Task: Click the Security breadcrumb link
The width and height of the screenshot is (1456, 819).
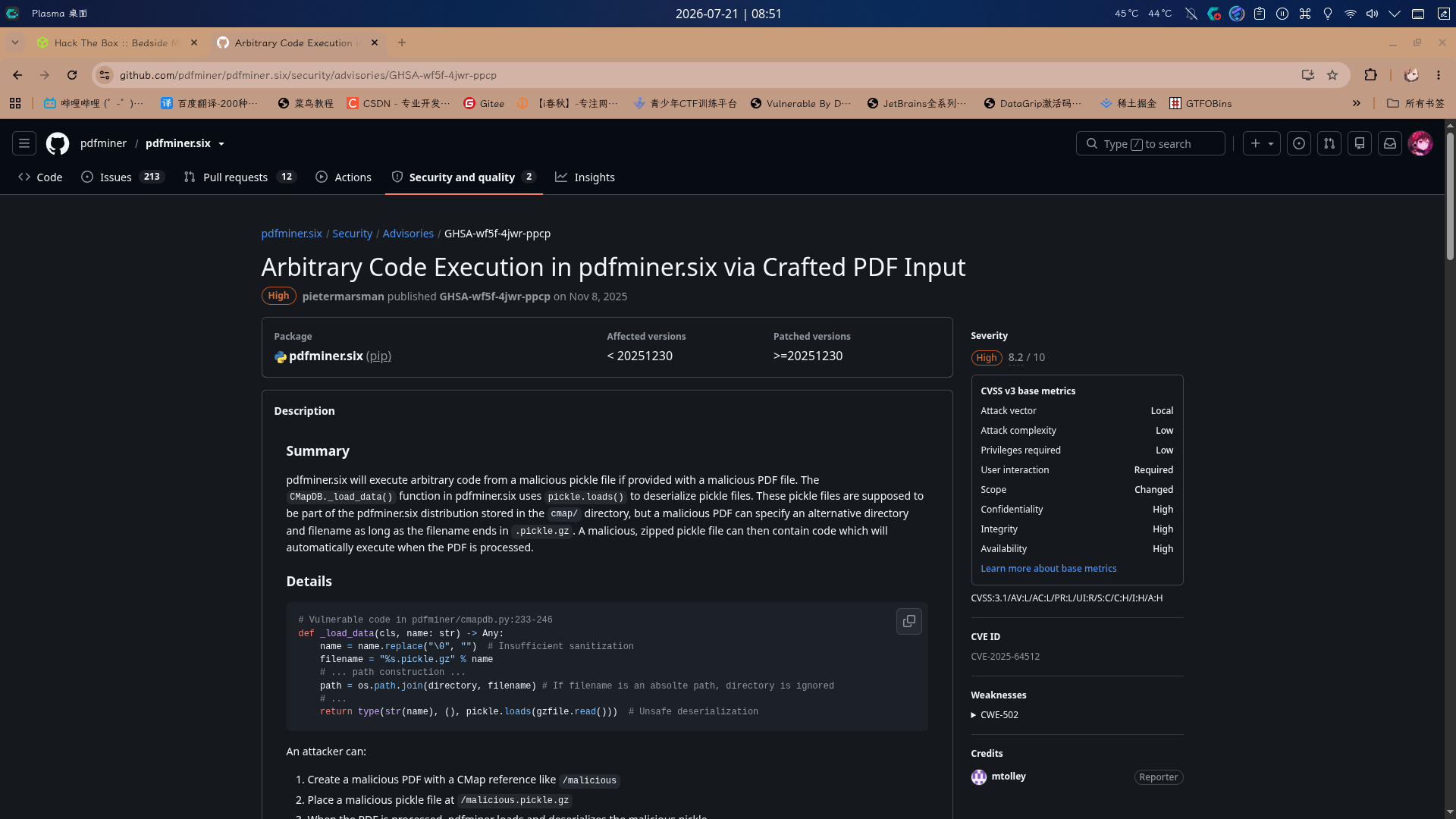Action: [x=352, y=234]
